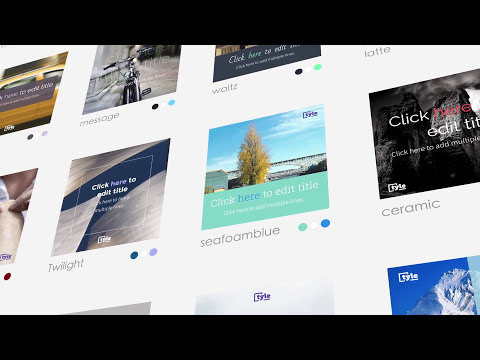Select the waltz dark title template
Image resolution: width=480 pixels, height=360 pixels.
pyautogui.click(x=267, y=63)
